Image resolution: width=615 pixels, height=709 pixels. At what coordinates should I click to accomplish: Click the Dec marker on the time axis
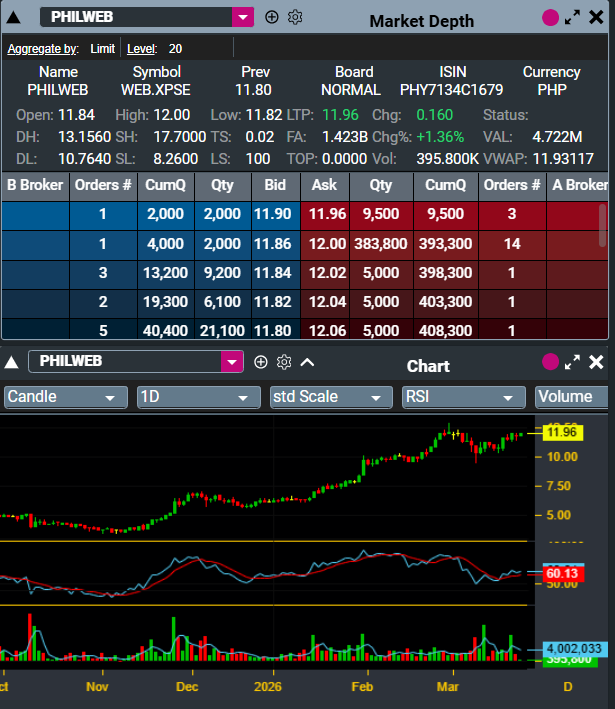(x=187, y=687)
